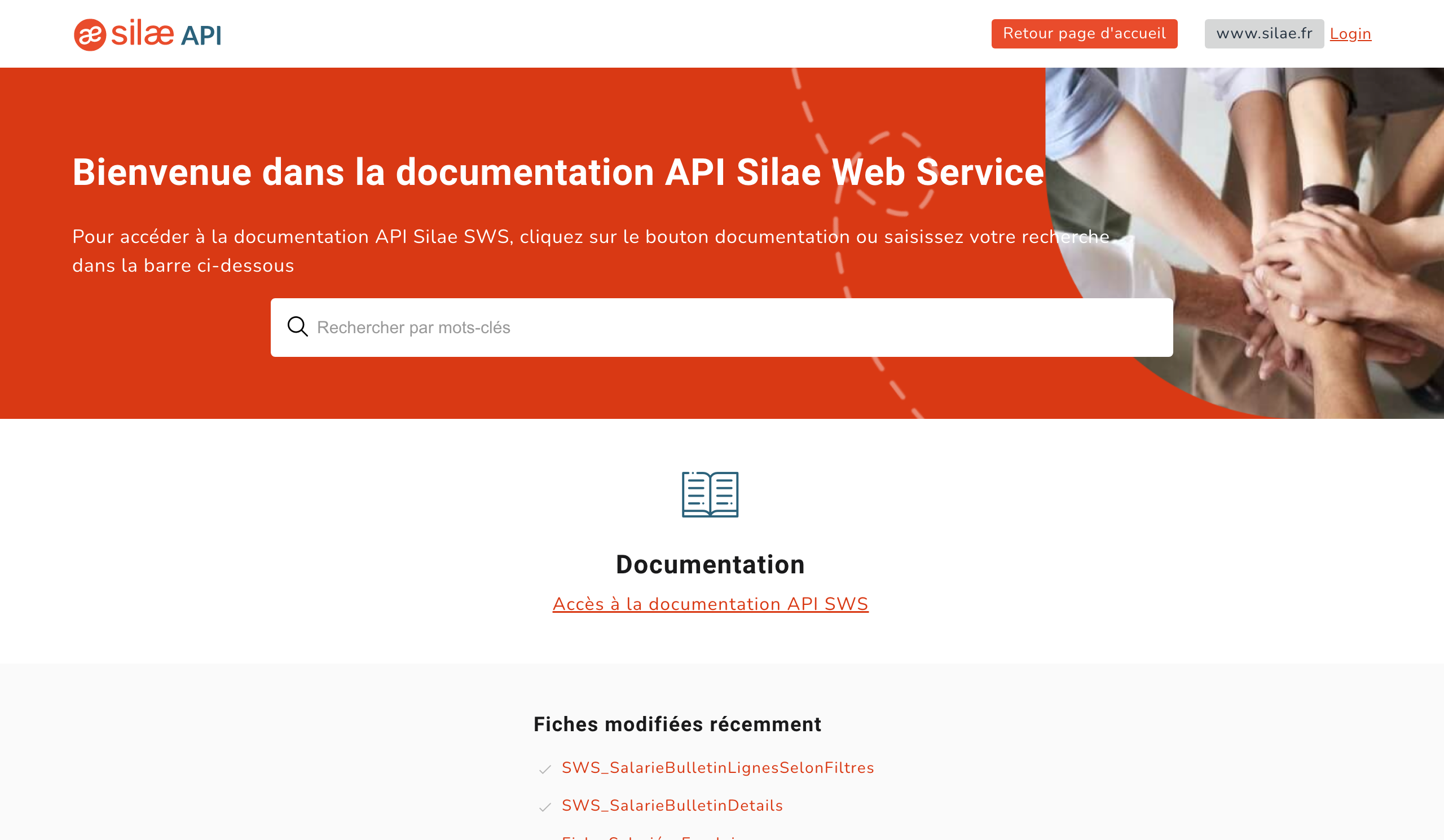The image size is (1444, 840).
Task: Click the 'Pour accéder à la documentation' paragraph
Action: coord(591,251)
